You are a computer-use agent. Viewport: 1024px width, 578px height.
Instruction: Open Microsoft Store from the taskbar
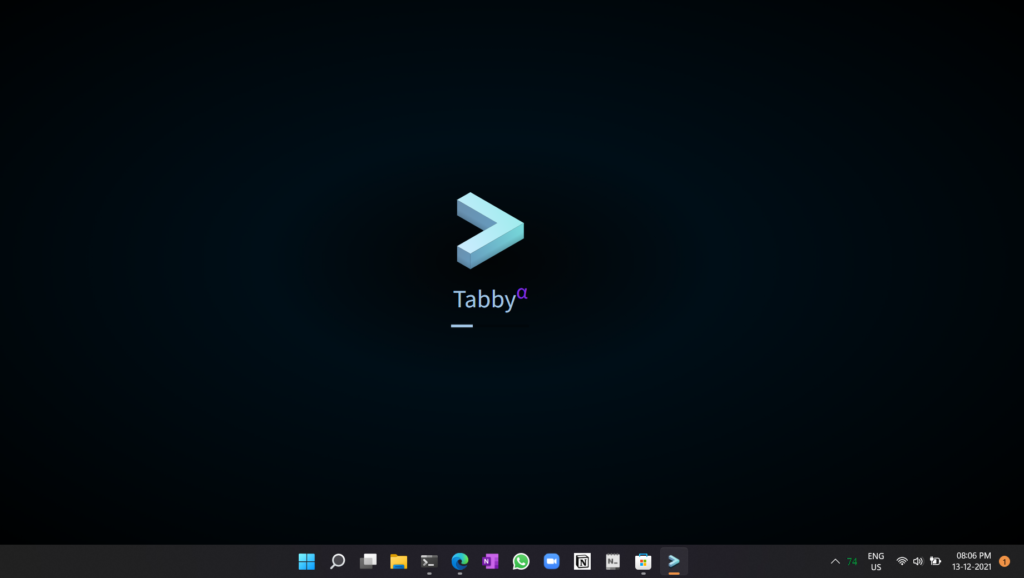click(x=643, y=561)
